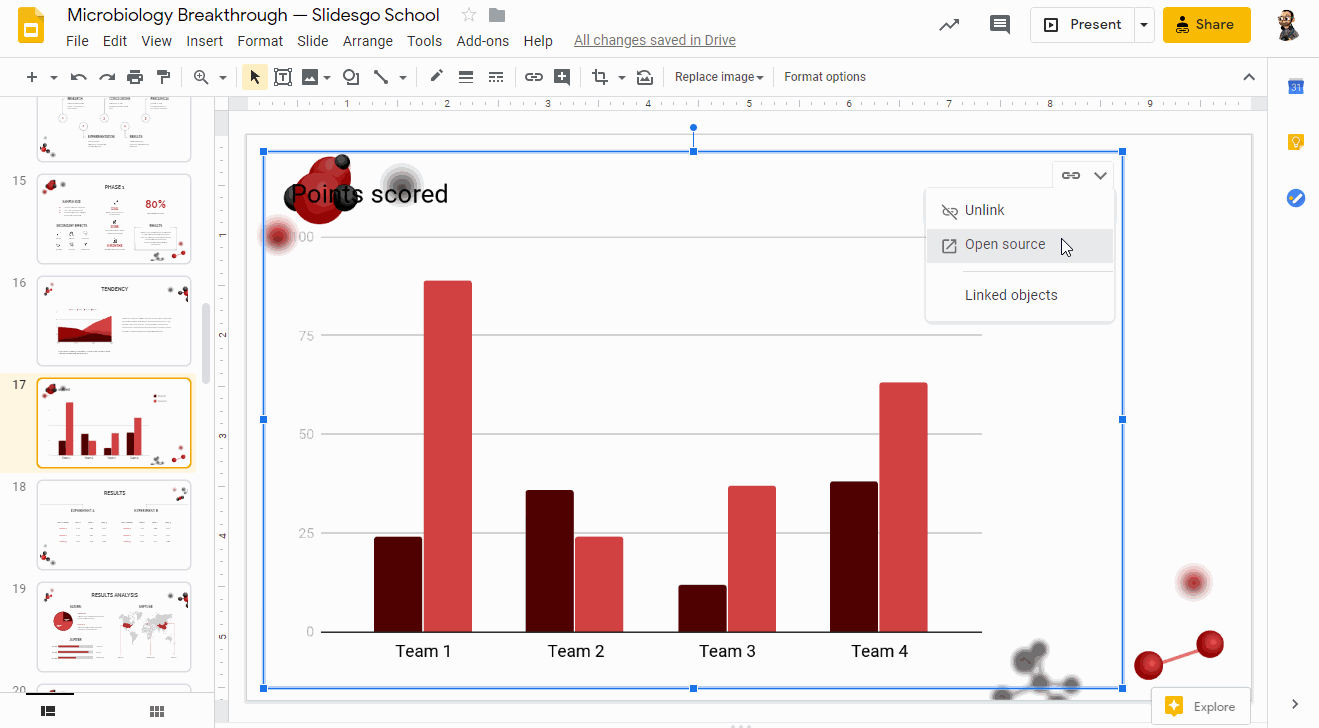Open the insert image dropdown arrow
Viewport: 1319px width, 728px height.
click(x=327, y=77)
